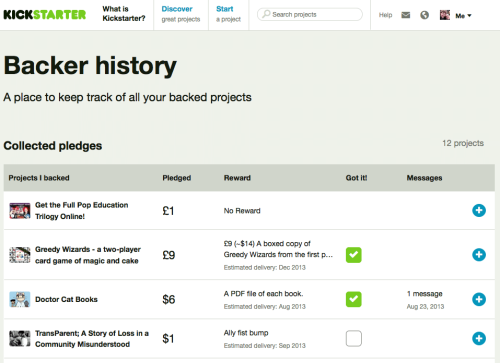This screenshot has width=500, height=363.
Task: Click the No Reward text
Action: 242,211
